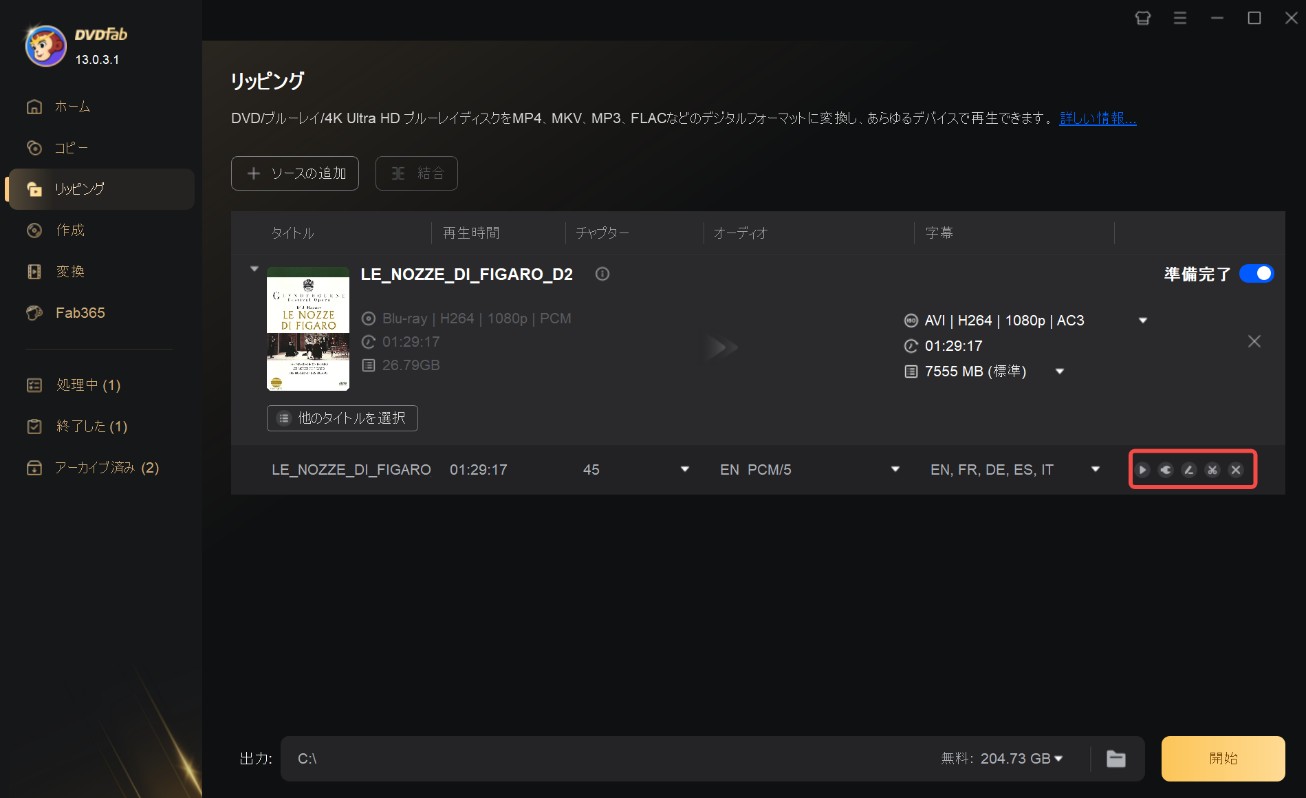Click the ソースの追加 button
Screen dimensions: 1306x798
pyautogui.click(x=295, y=173)
